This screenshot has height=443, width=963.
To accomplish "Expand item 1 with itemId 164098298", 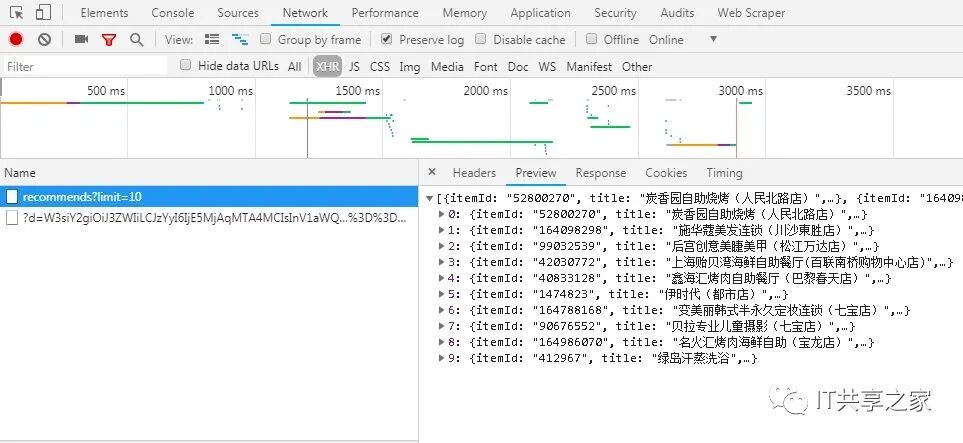I will pos(441,230).
